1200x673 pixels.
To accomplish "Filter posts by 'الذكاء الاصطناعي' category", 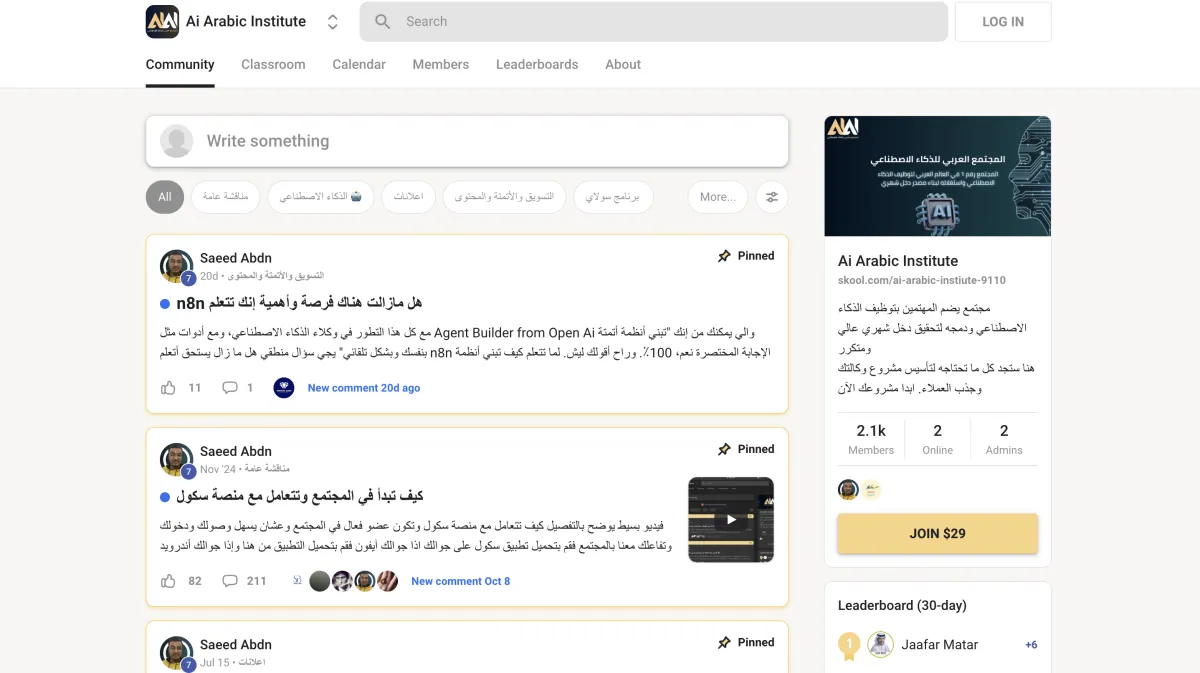I will point(321,197).
